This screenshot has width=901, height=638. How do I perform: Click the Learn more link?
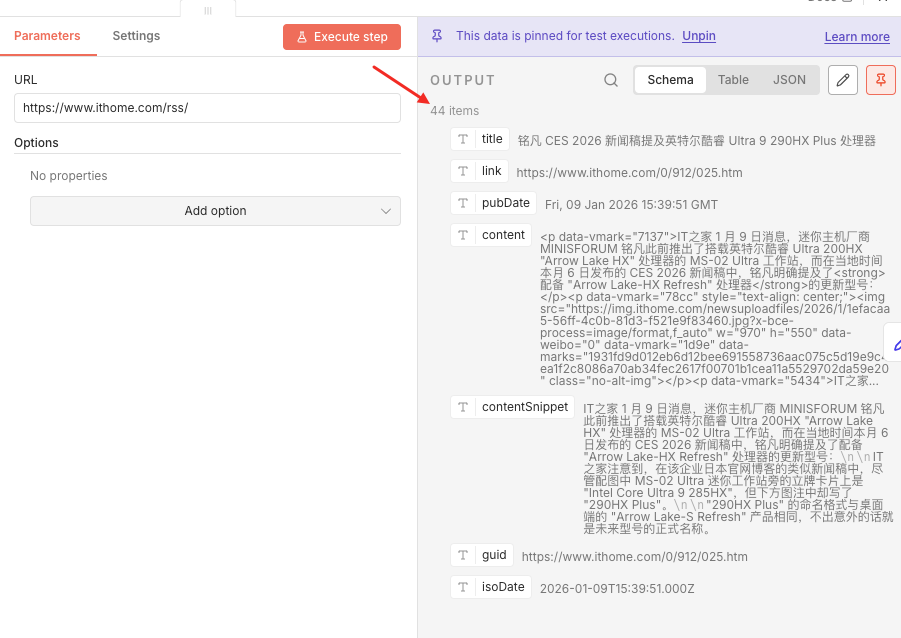(857, 37)
